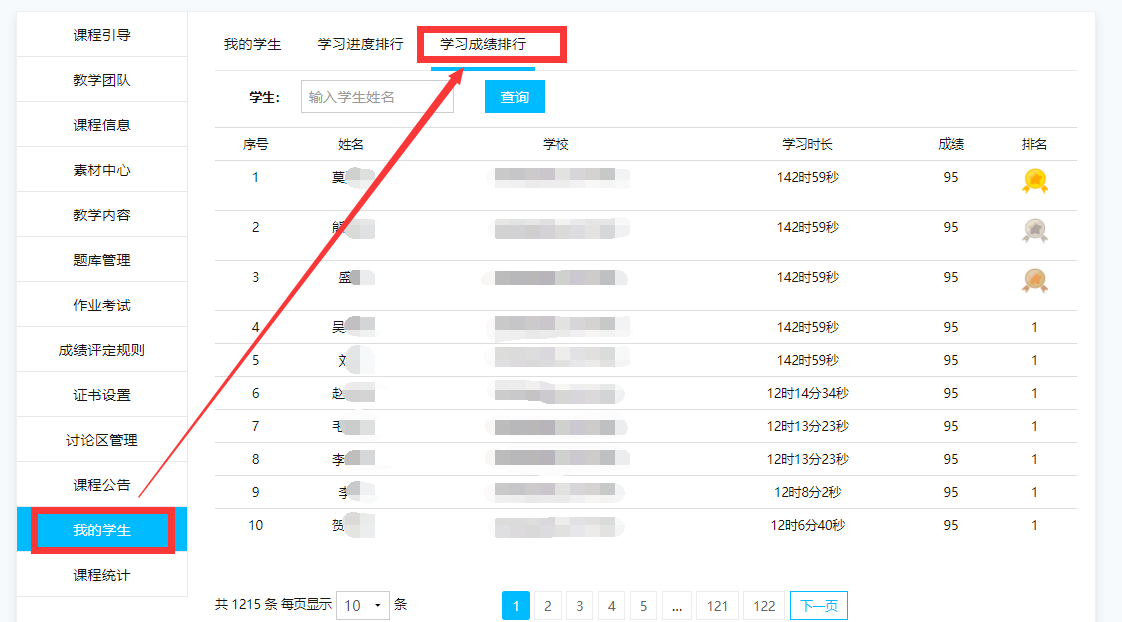This screenshot has height=622, width=1122.
Task: Open 课程信息 in the sidebar
Action: click(x=102, y=125)
